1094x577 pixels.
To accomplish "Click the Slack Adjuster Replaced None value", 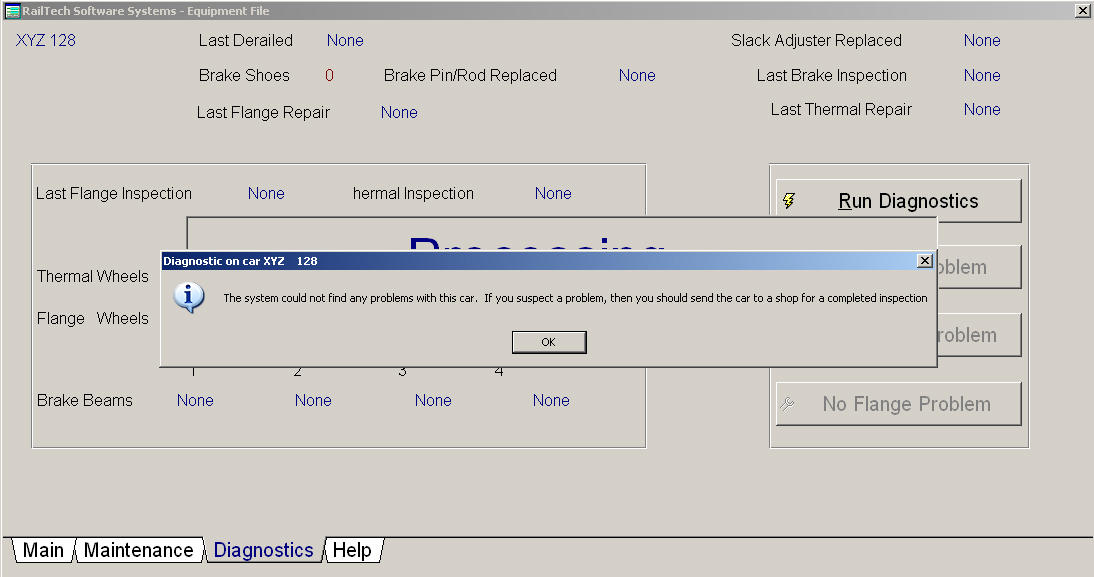I will tap(982, 40).
